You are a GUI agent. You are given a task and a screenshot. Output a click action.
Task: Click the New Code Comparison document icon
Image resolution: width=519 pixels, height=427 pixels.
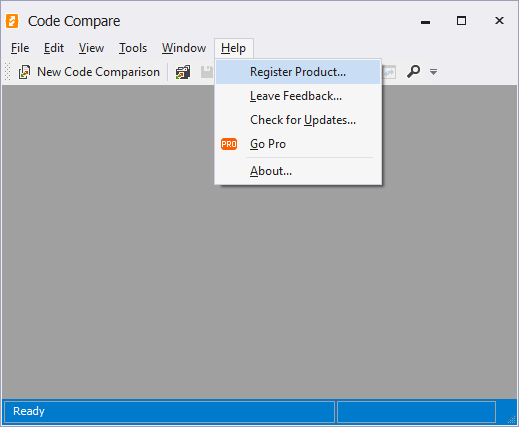tap(24, 72)
